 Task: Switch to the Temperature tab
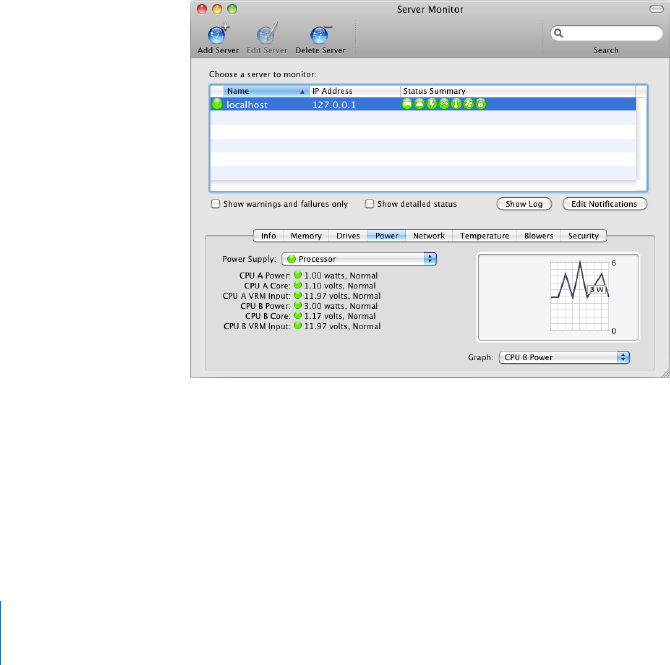(485, 236)
